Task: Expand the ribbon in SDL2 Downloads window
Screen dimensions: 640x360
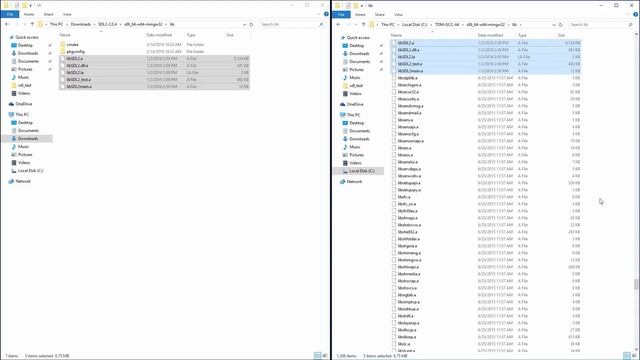Action: (x=319, y=14)
